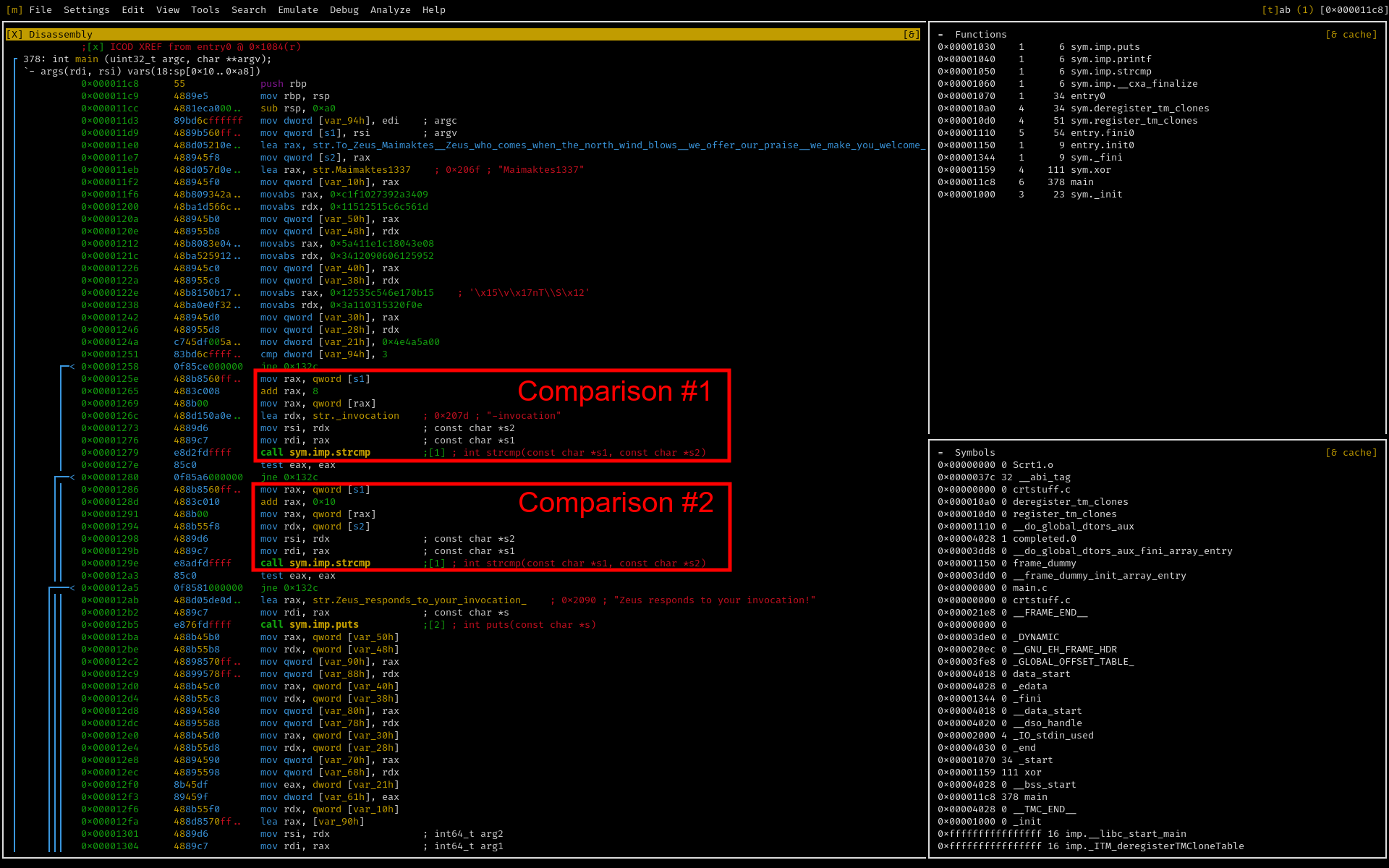1389x868 pixels.
Task: Collapse Symbols panel using equals marker
Action: [940, 453]
